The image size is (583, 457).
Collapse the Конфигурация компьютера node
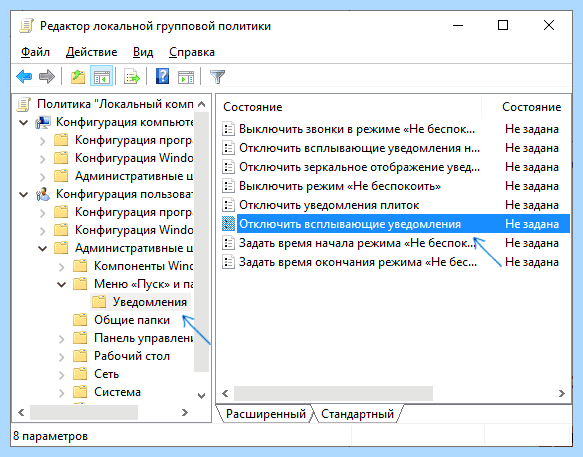[x=24, y=122]
